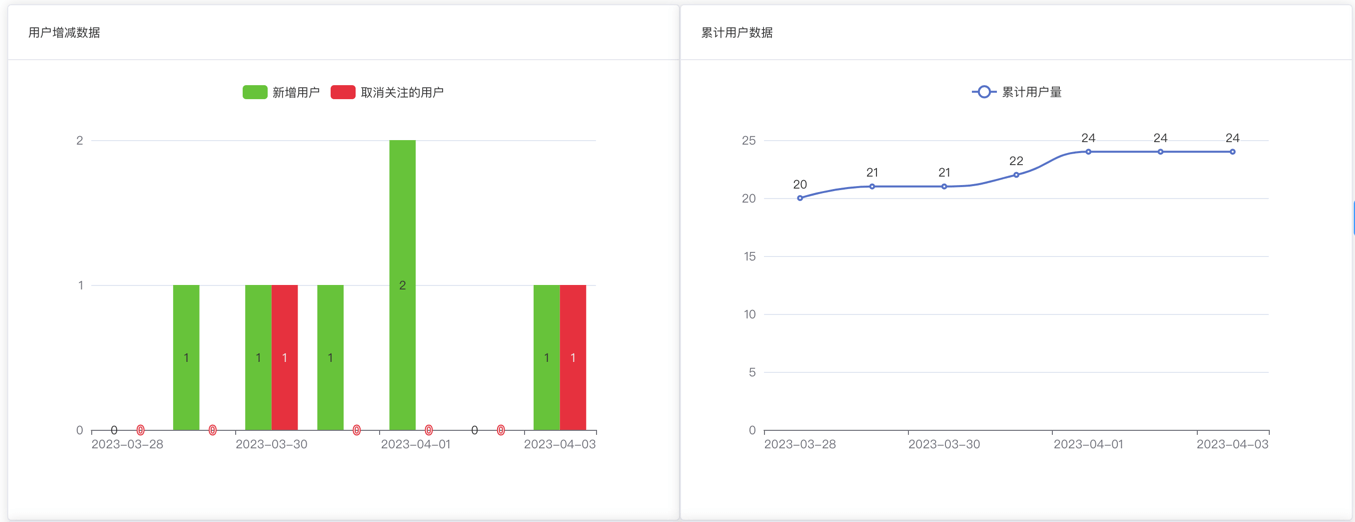The height and width of the screenshot is (522, 1355).
Task: Click the green bar above 2023-03-30
Action: point(258,357)
